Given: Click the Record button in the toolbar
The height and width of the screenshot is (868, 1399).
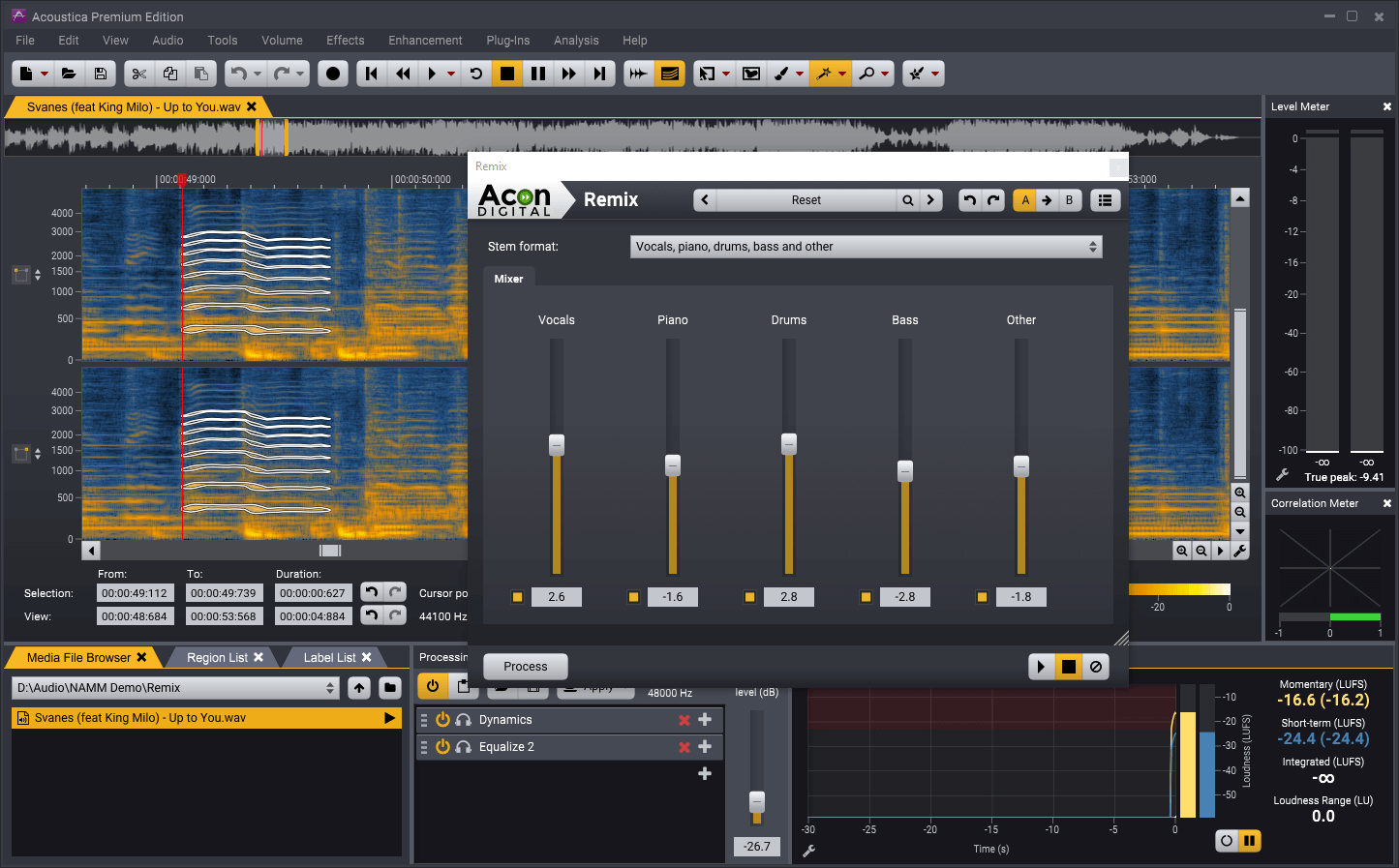Looking at the screenshot, I should (x=333, y=74).
